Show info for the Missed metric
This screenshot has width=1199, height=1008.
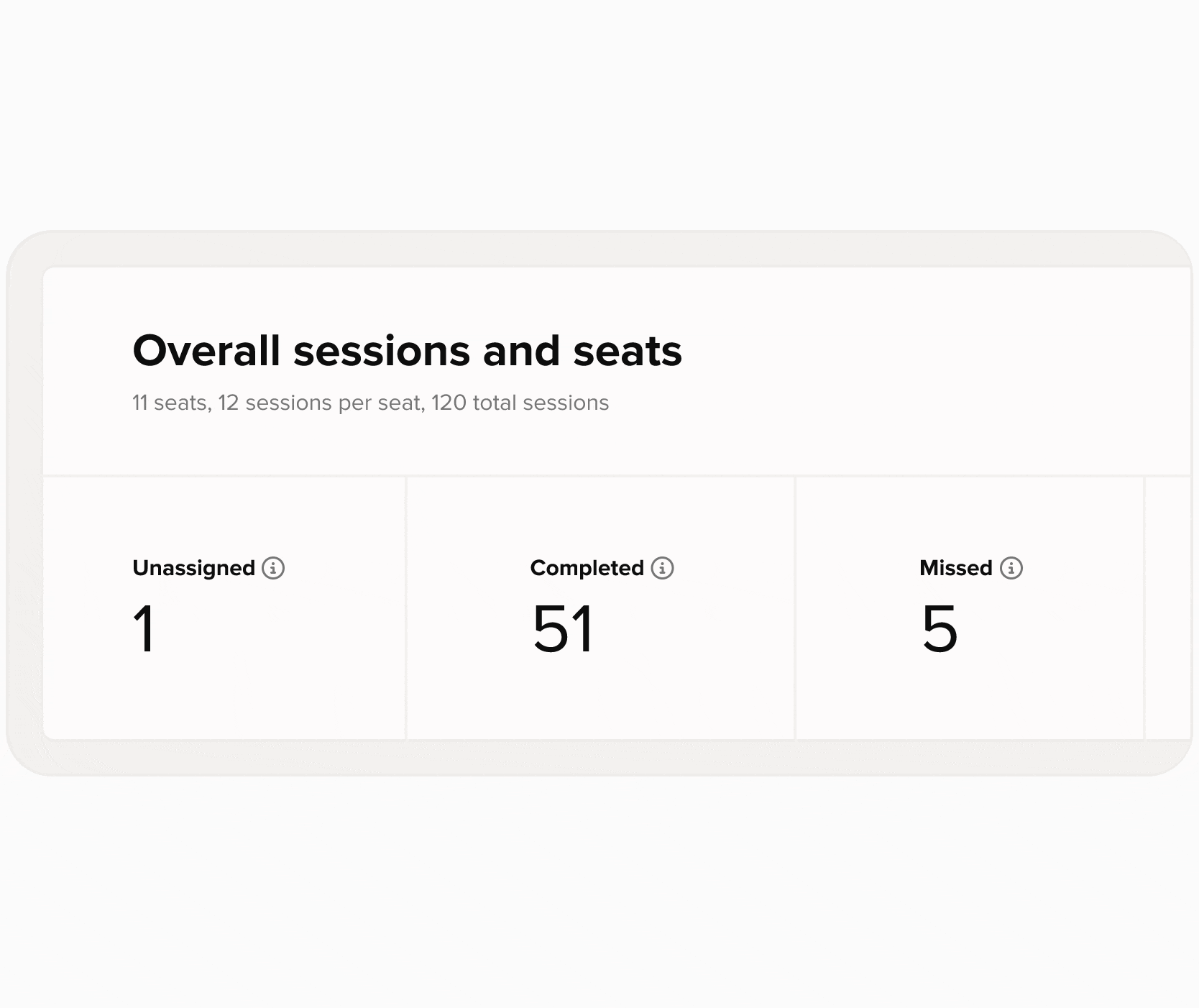(x=1011, y=568)
